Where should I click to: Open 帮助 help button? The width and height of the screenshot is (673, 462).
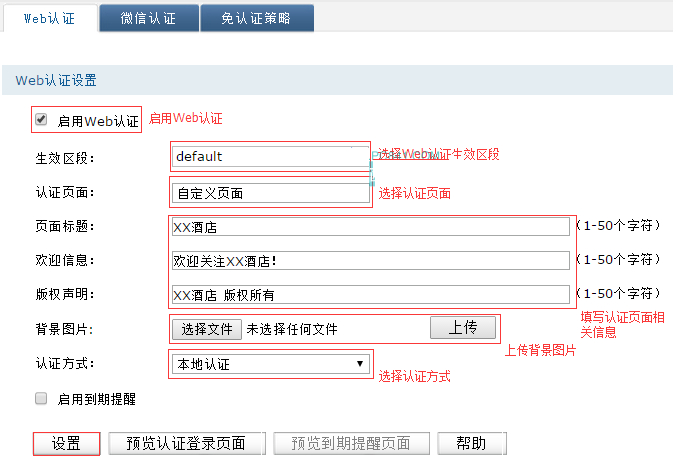pyautogui.click(x=471, y=443)
